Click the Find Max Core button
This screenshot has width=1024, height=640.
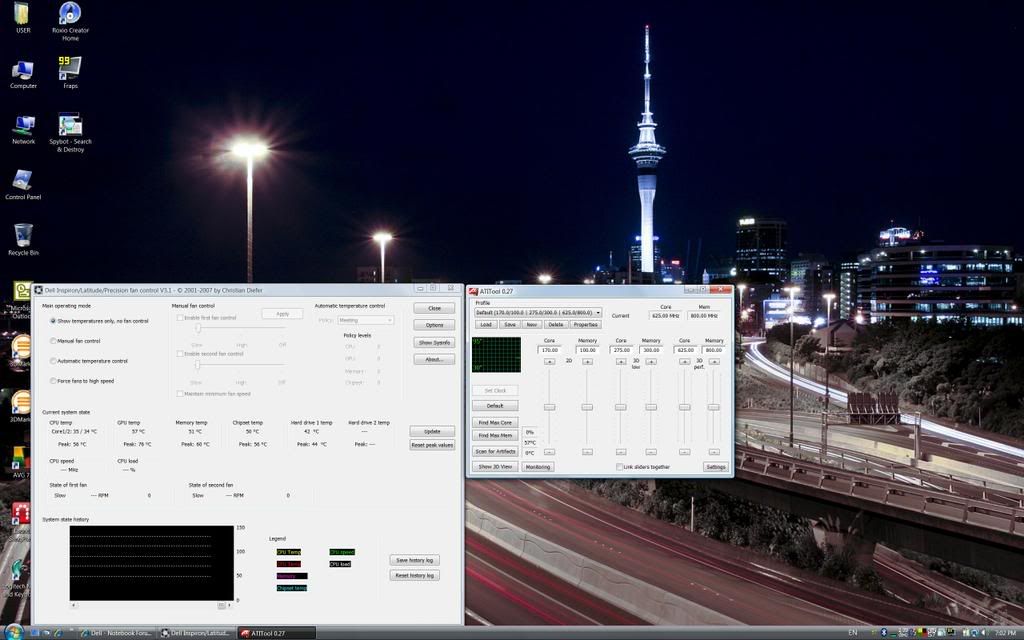point(495,423)
